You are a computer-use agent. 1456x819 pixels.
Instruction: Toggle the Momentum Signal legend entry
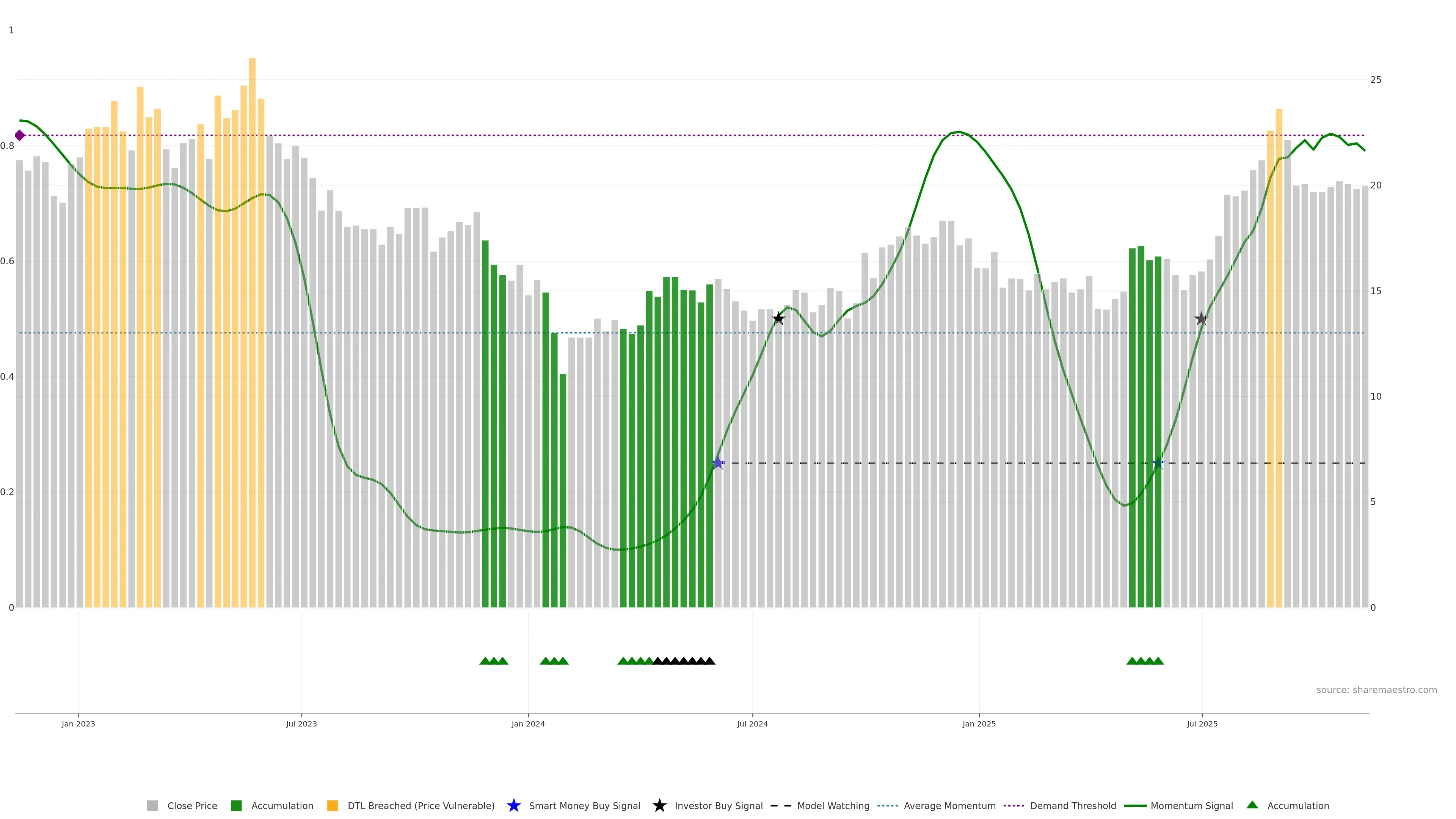pyautogui.click(x=1191, y=806)
